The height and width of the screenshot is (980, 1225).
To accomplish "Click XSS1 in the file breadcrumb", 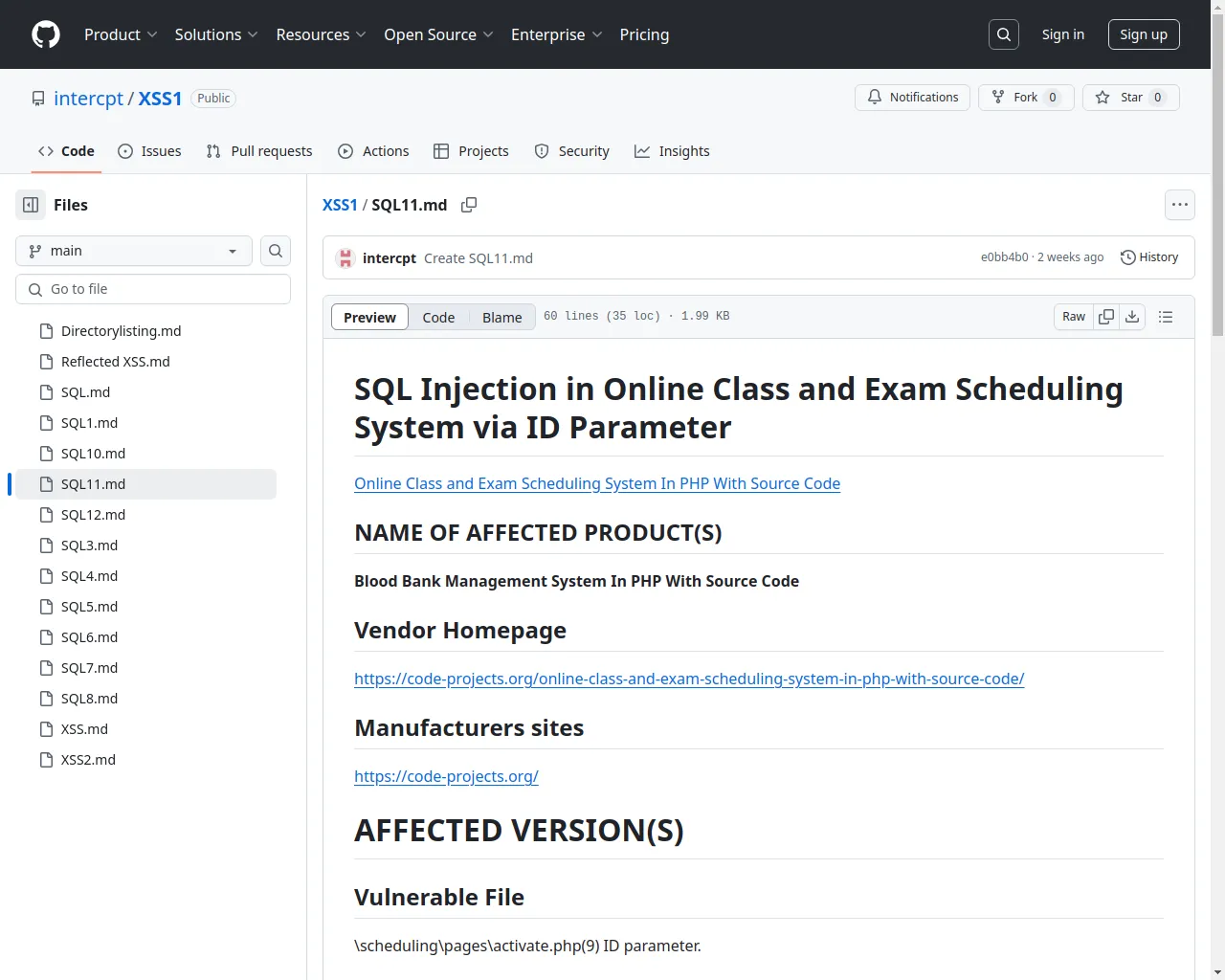I will [340, 205].
